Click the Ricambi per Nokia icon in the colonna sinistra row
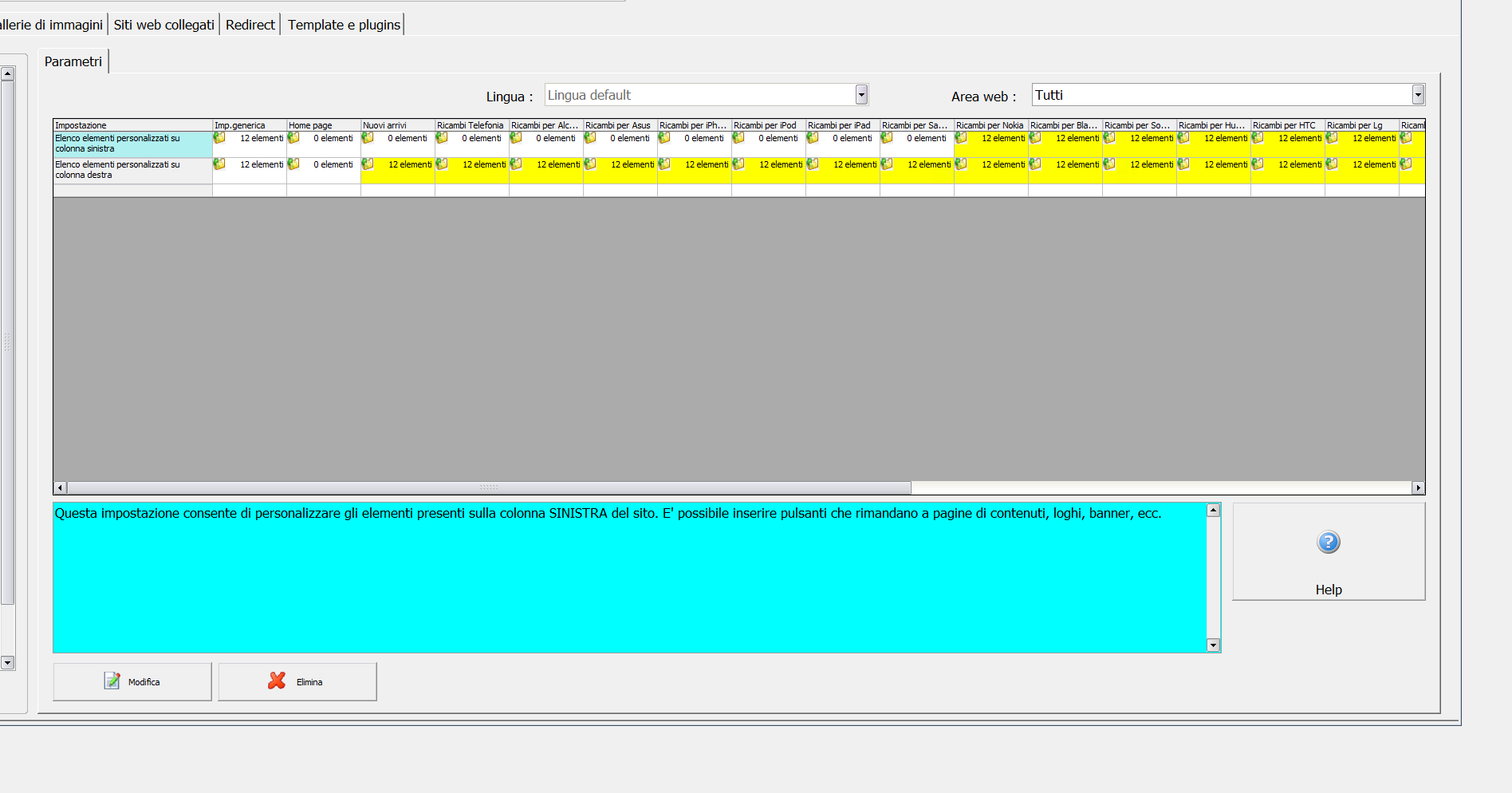 961,138
